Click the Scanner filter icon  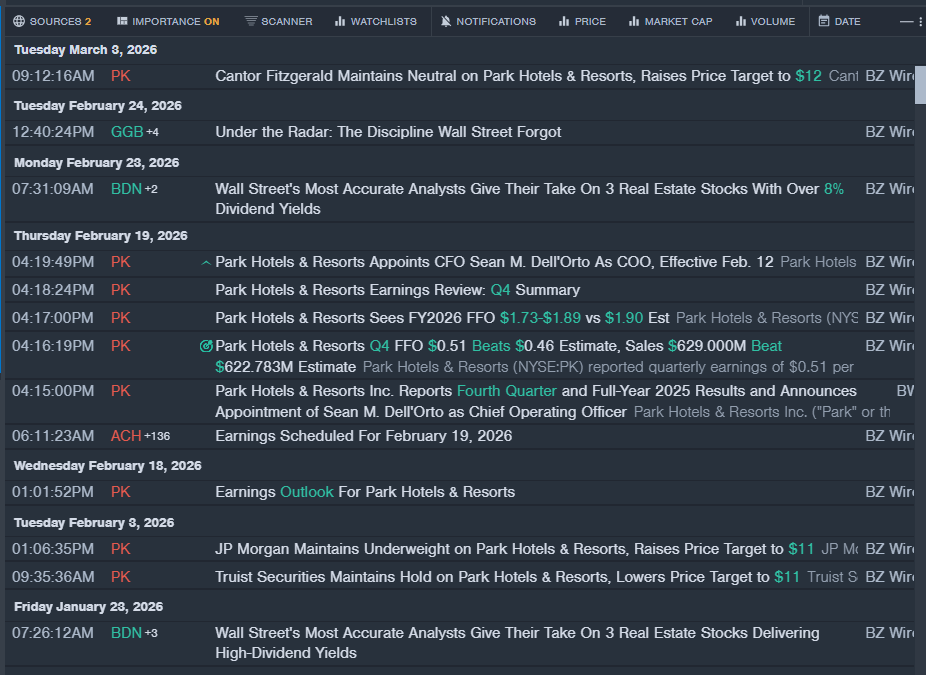[251, 21]
